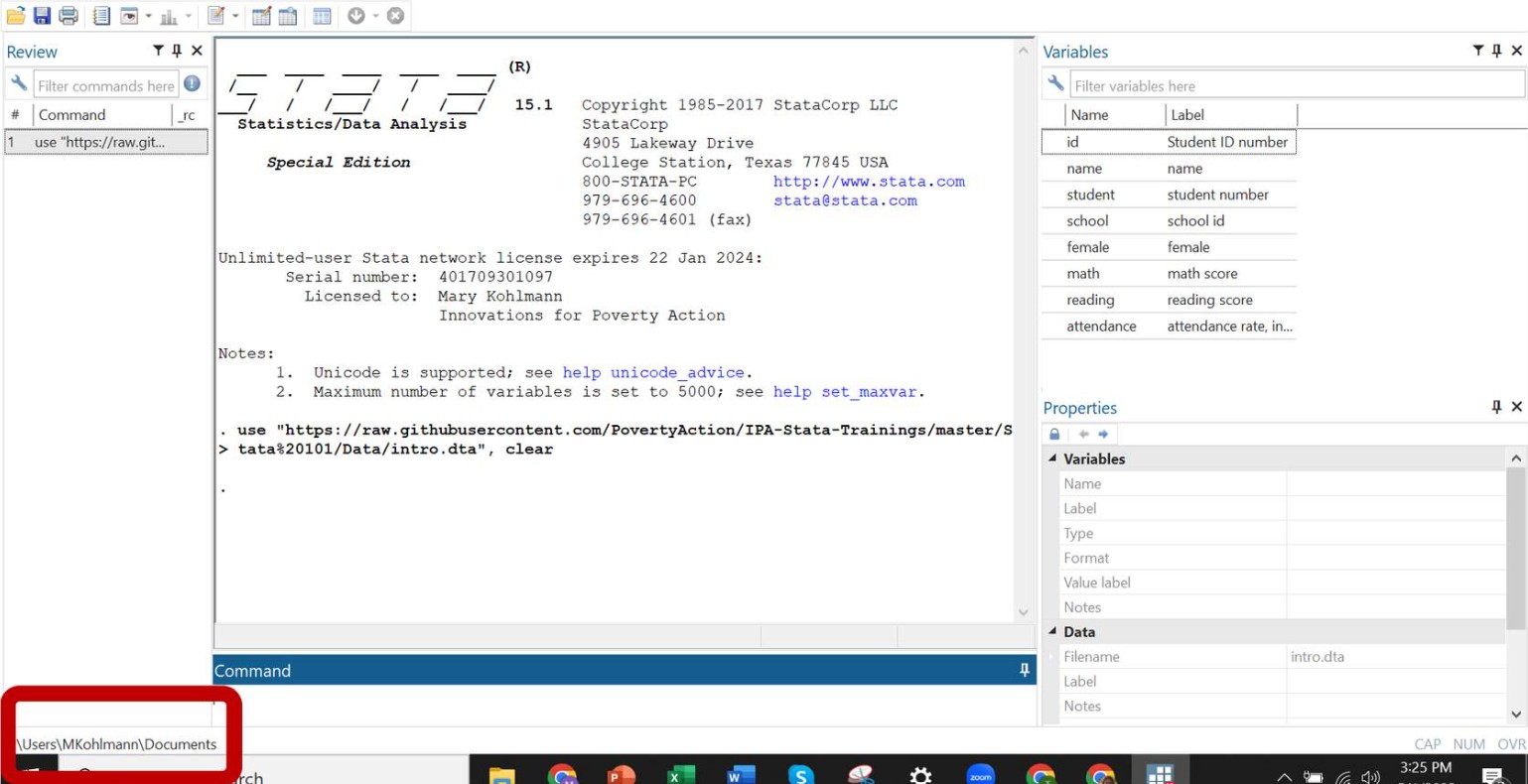Click the Name column header in Variables
Screen dimensions: 1528x784
point(1115,115)
